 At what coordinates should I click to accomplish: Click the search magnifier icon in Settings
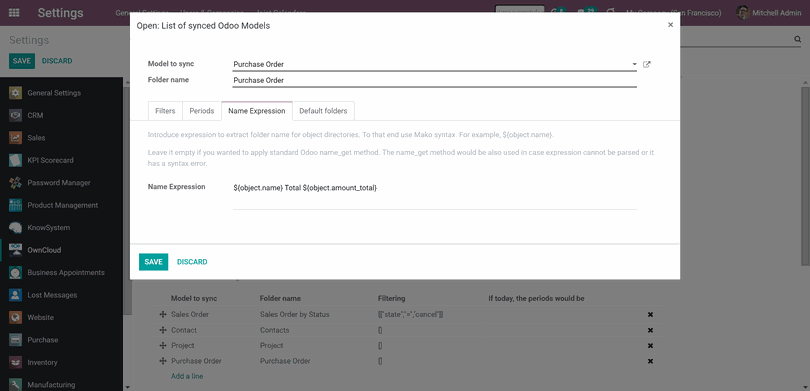797,40
